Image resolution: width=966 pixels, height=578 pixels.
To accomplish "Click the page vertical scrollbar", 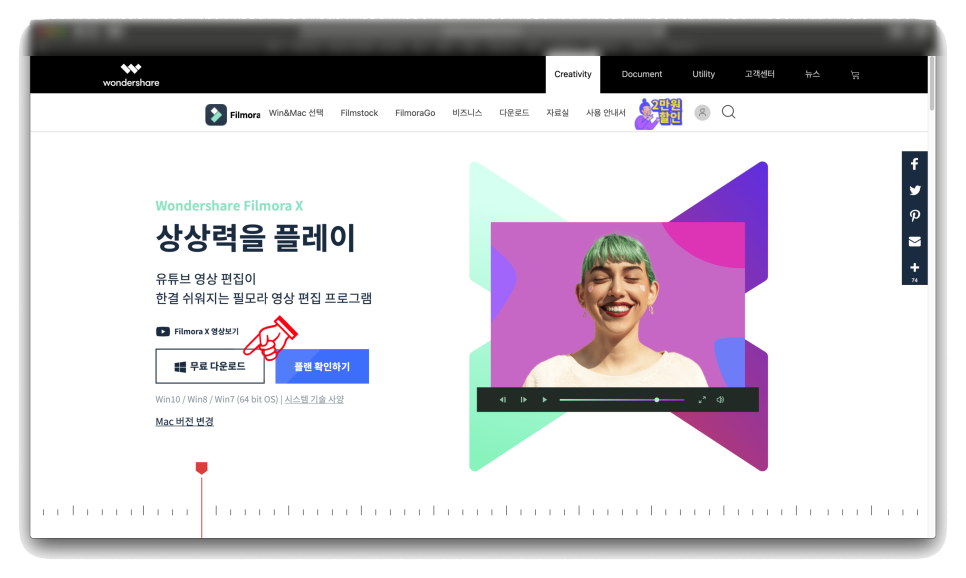I will pyautogui.click(x=932, y=83).
